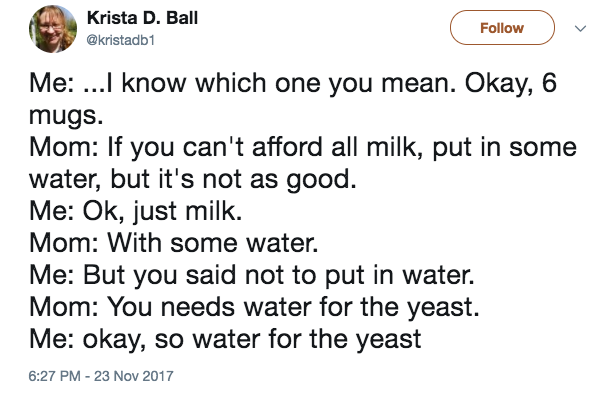Click 'But you said not to put in water.'
Image resolution: width=607 pixels, height=393 pixels.
pyautogui.click(x=279, y=275)
